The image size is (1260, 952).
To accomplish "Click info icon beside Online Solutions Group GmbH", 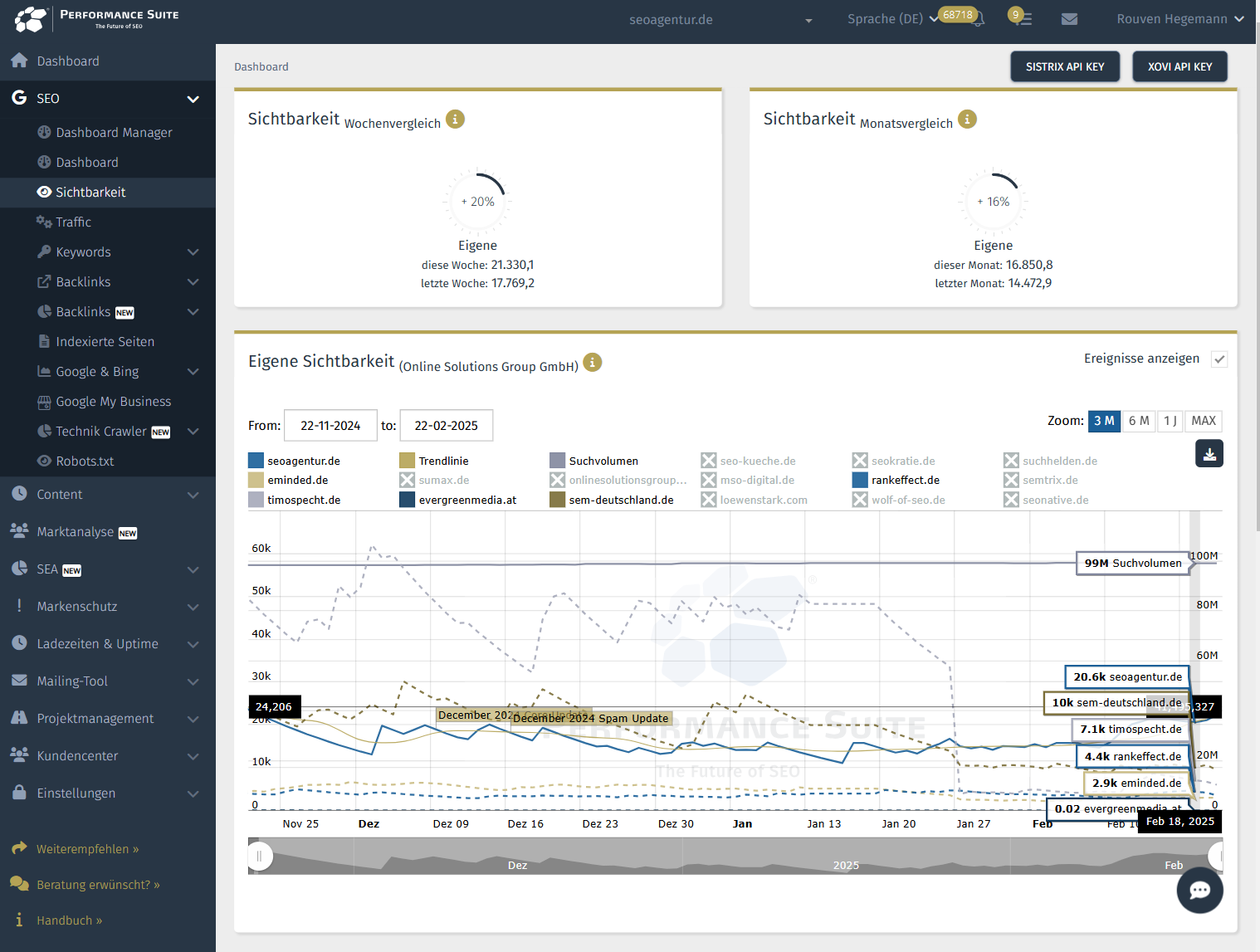I will pyautogui.click(x=592, y=363).
